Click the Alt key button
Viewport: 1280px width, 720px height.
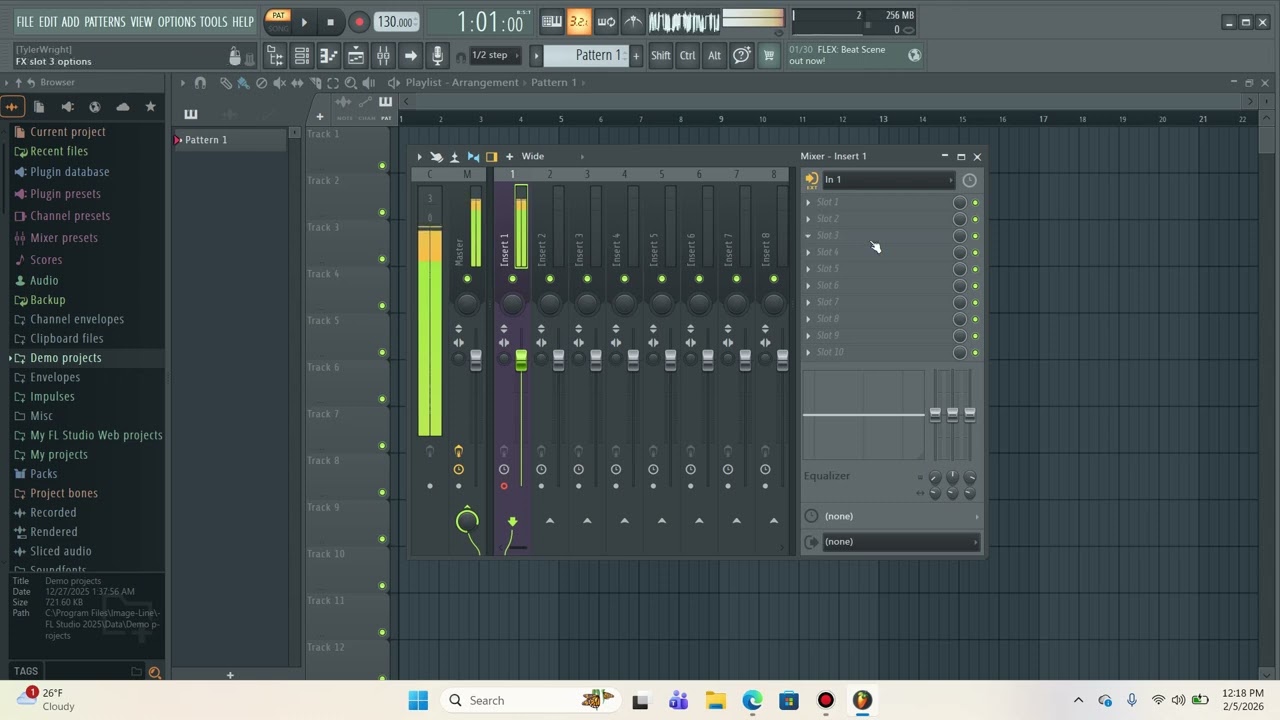click(x=714, y=56)
